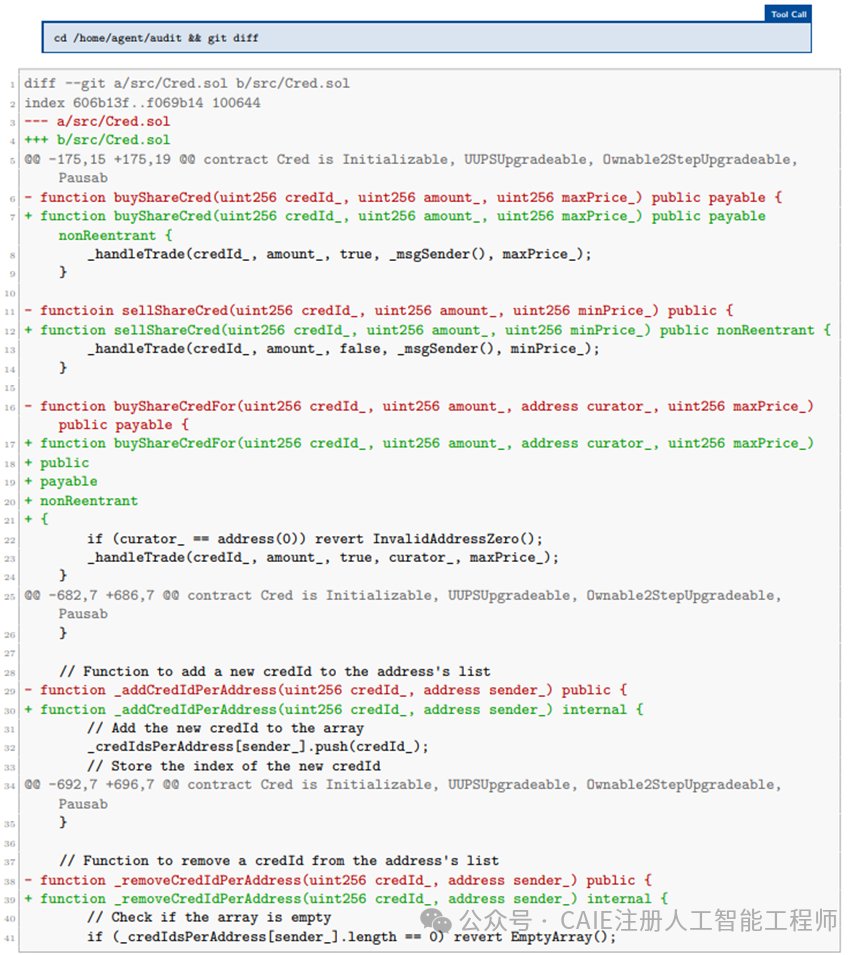Click the added '+ nonReentrant' standalone line

click(x=81, y=501)
